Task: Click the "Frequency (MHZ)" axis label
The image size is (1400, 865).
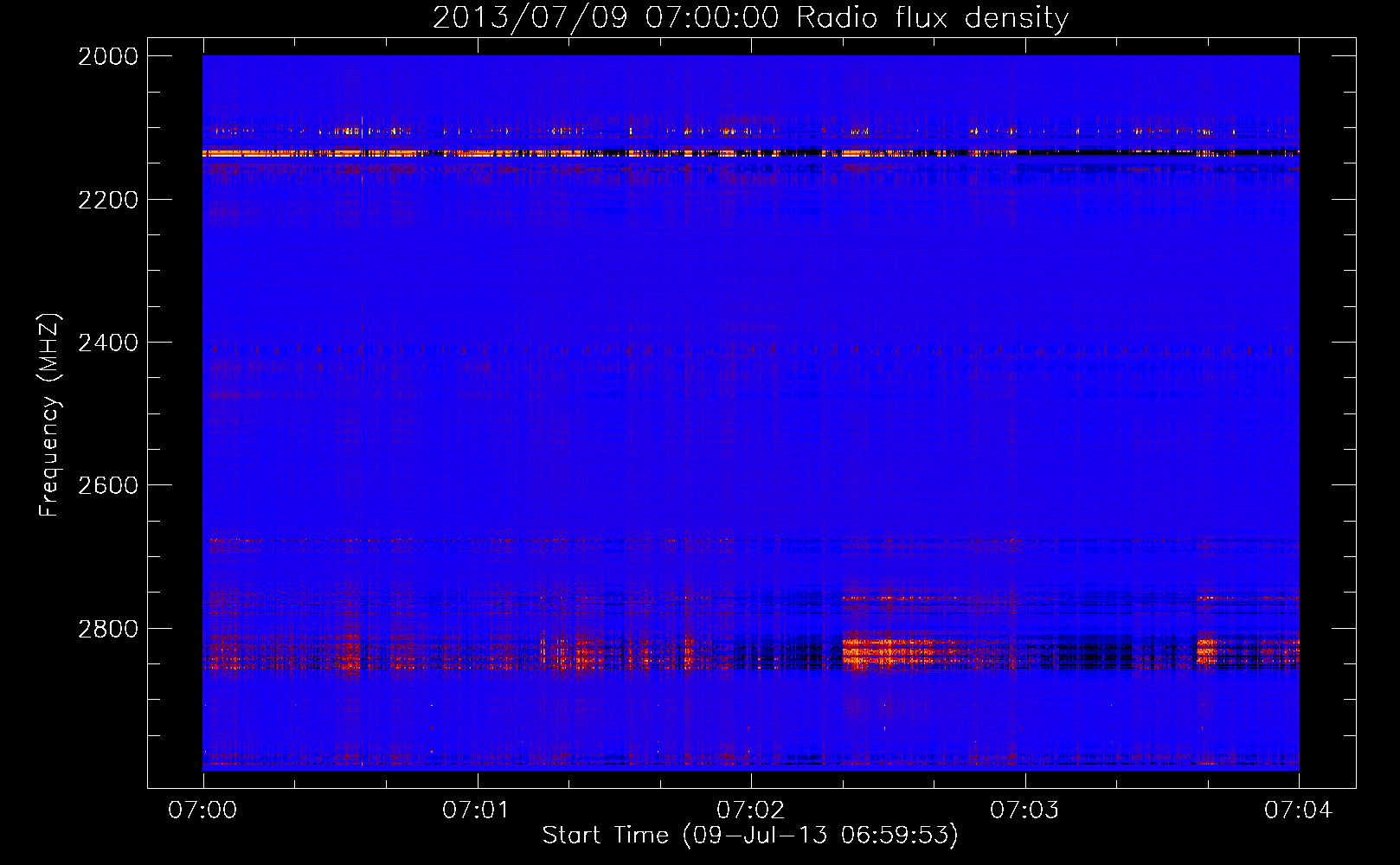Action: [x=49, y=415]
